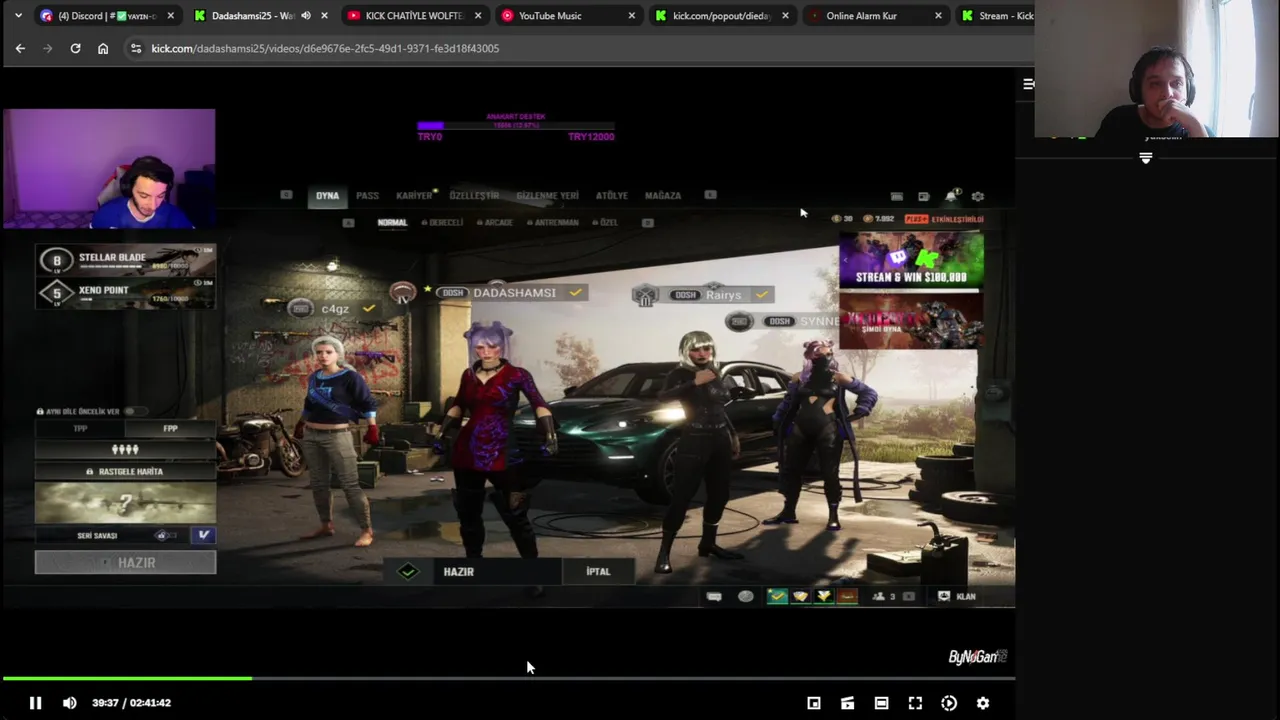Select c4gz player nameplate

pyautogui.click(x=334, y=309)
